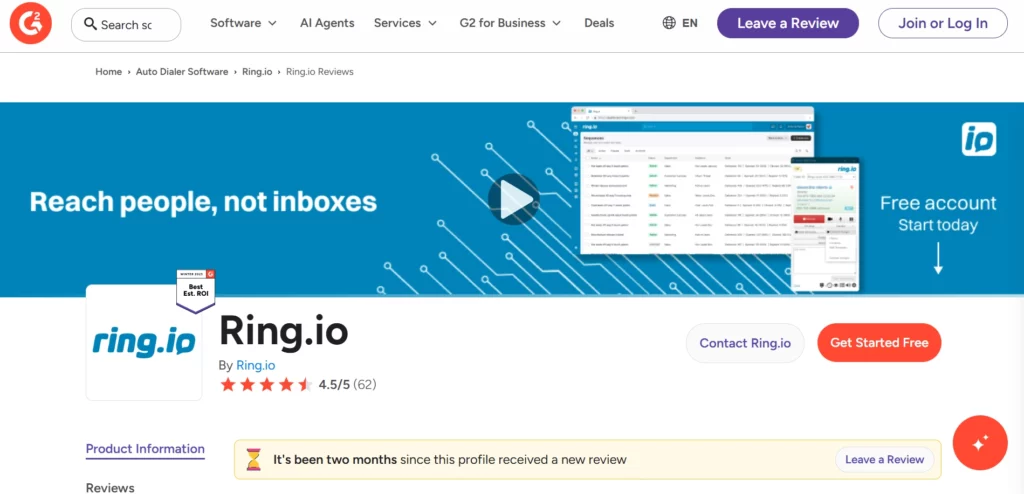The height and width of the screenshot is (494, 1024).
Task: Click the Free account Start today text
Action: pos(938,214)
